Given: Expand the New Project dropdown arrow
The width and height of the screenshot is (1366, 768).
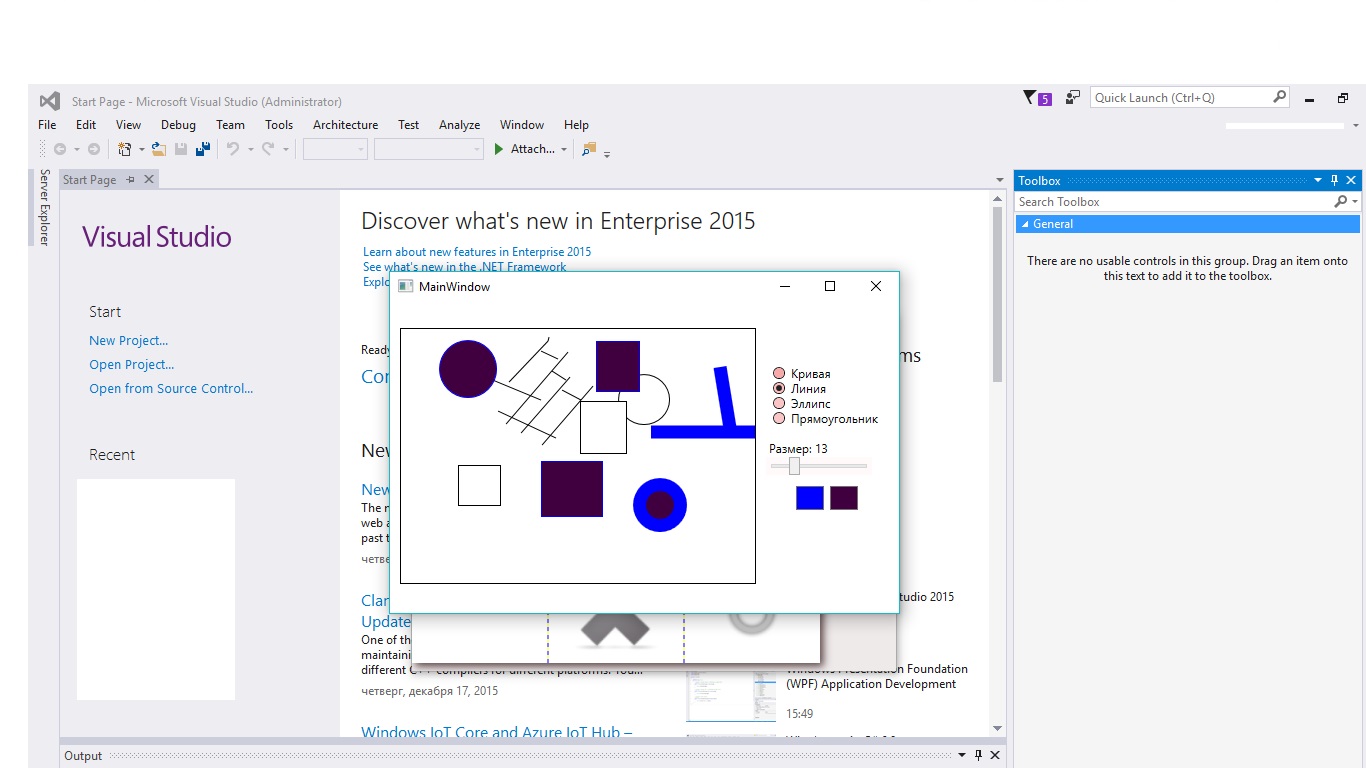Looking at the screenshot, I should click(x=141, y=150).
